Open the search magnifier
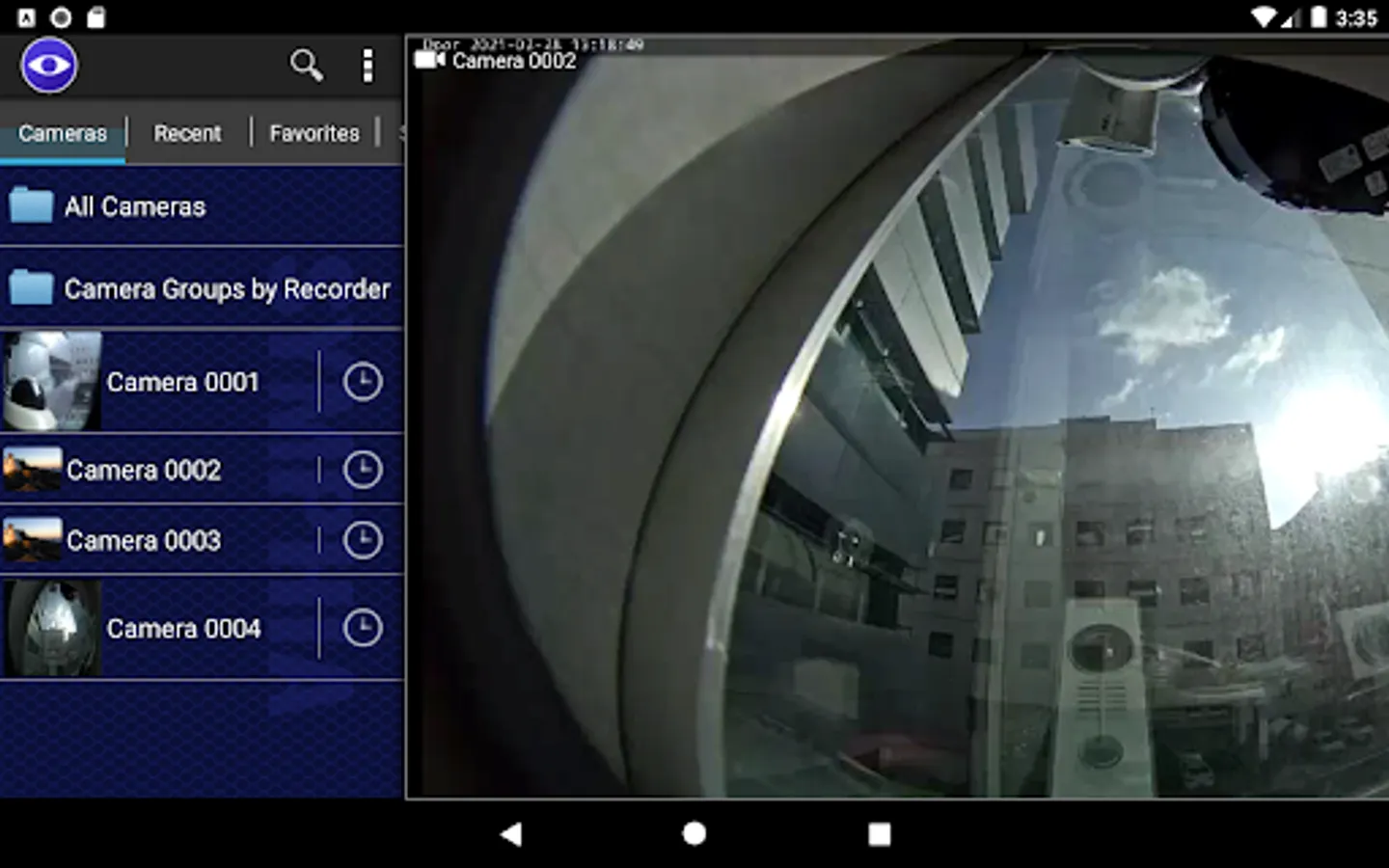 [306, 66]
